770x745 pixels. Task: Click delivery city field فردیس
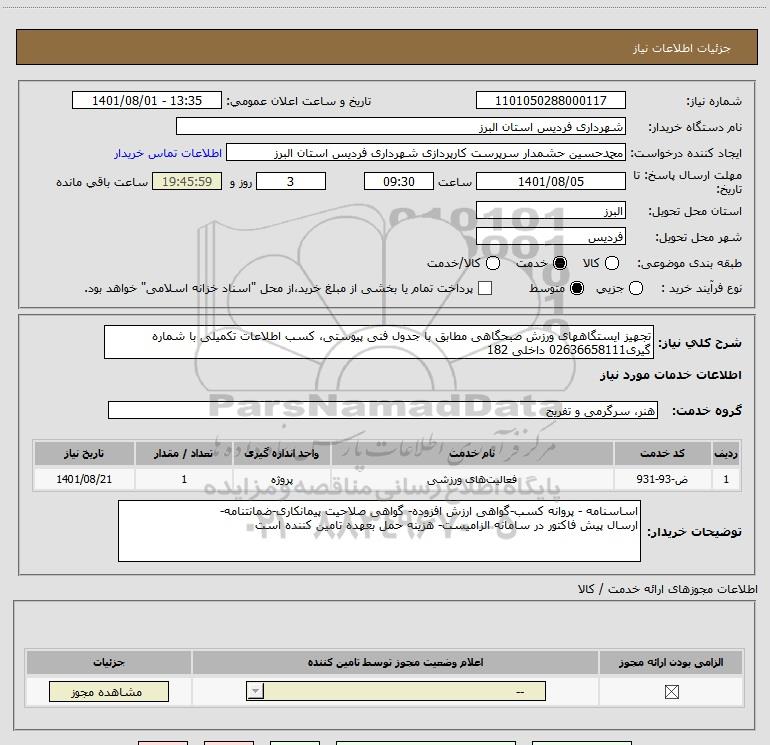pyautogui.click(x=550, y=237)
